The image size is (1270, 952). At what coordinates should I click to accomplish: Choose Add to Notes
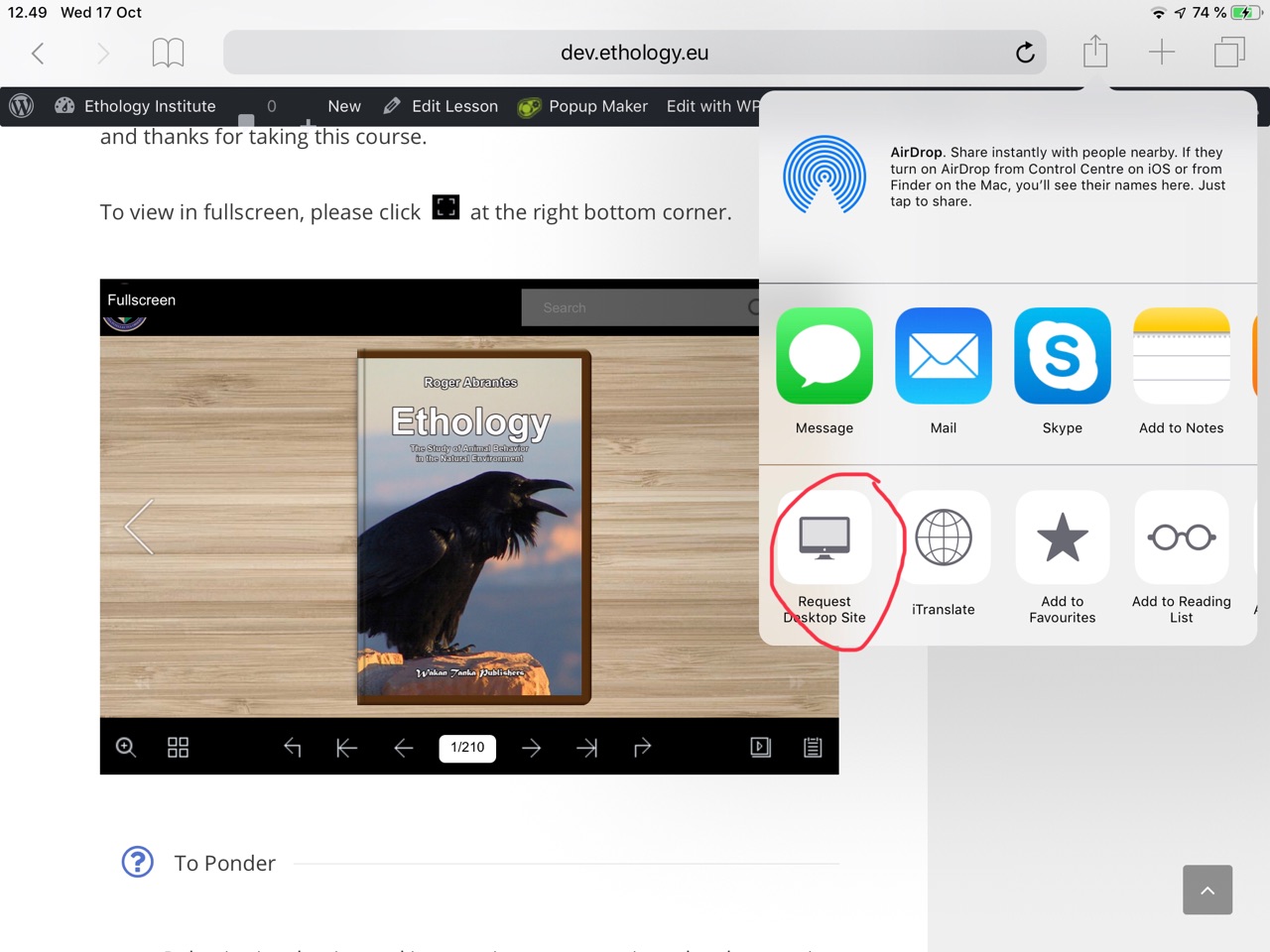coord(1182,371)
